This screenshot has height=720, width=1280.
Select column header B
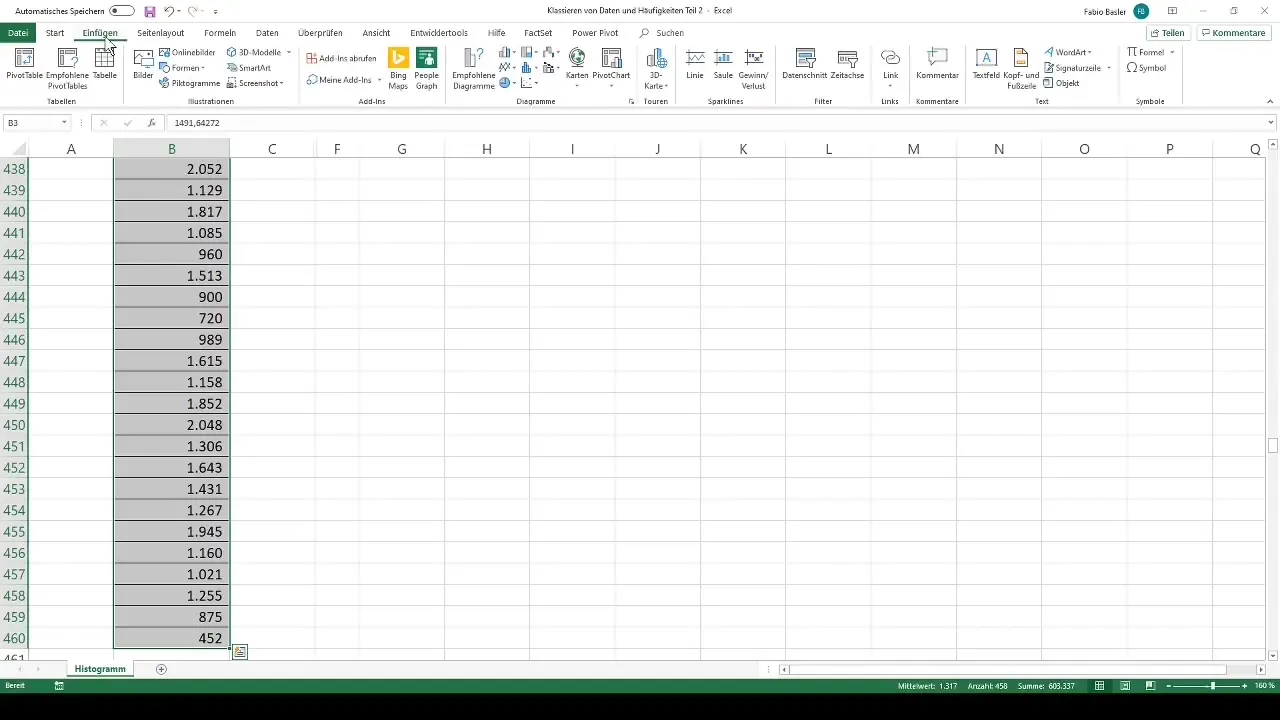[x=172, y=149]
